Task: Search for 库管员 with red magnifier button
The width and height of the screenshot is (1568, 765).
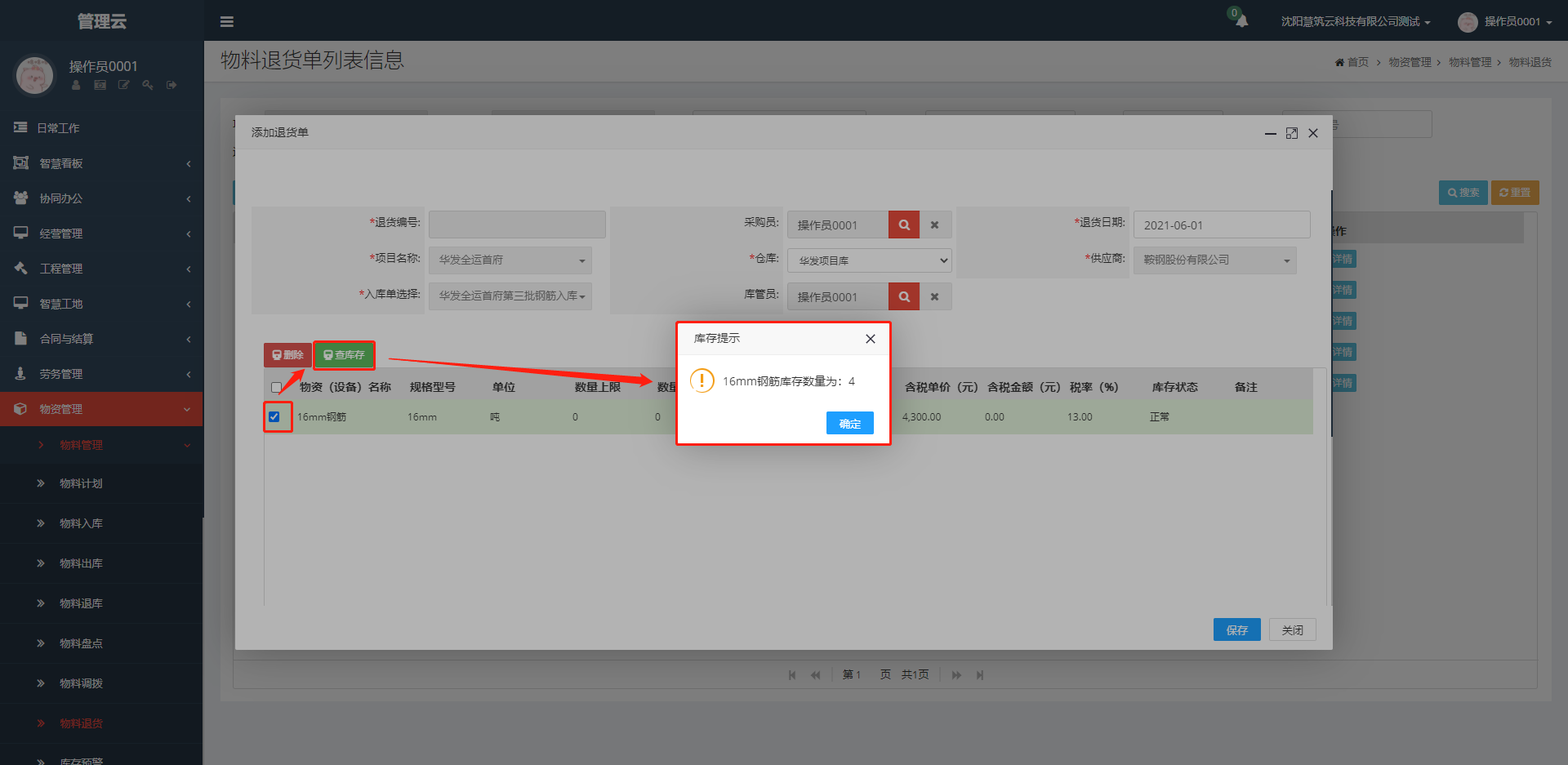Action: coord(904,296)
